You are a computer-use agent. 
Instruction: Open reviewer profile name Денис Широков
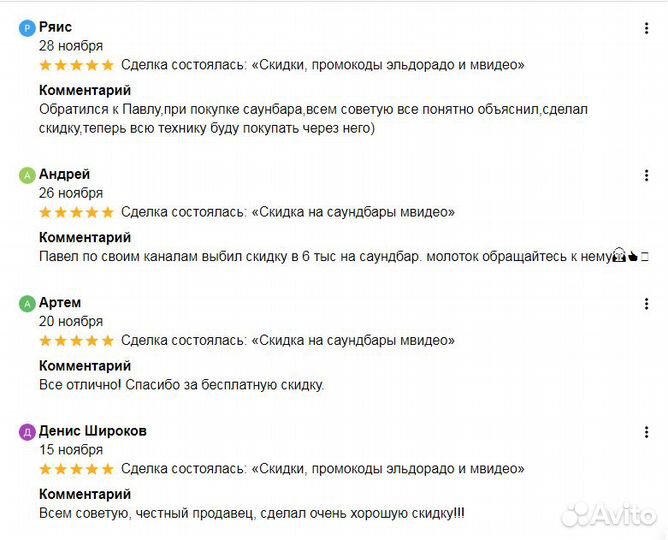(x=92, y=431)
